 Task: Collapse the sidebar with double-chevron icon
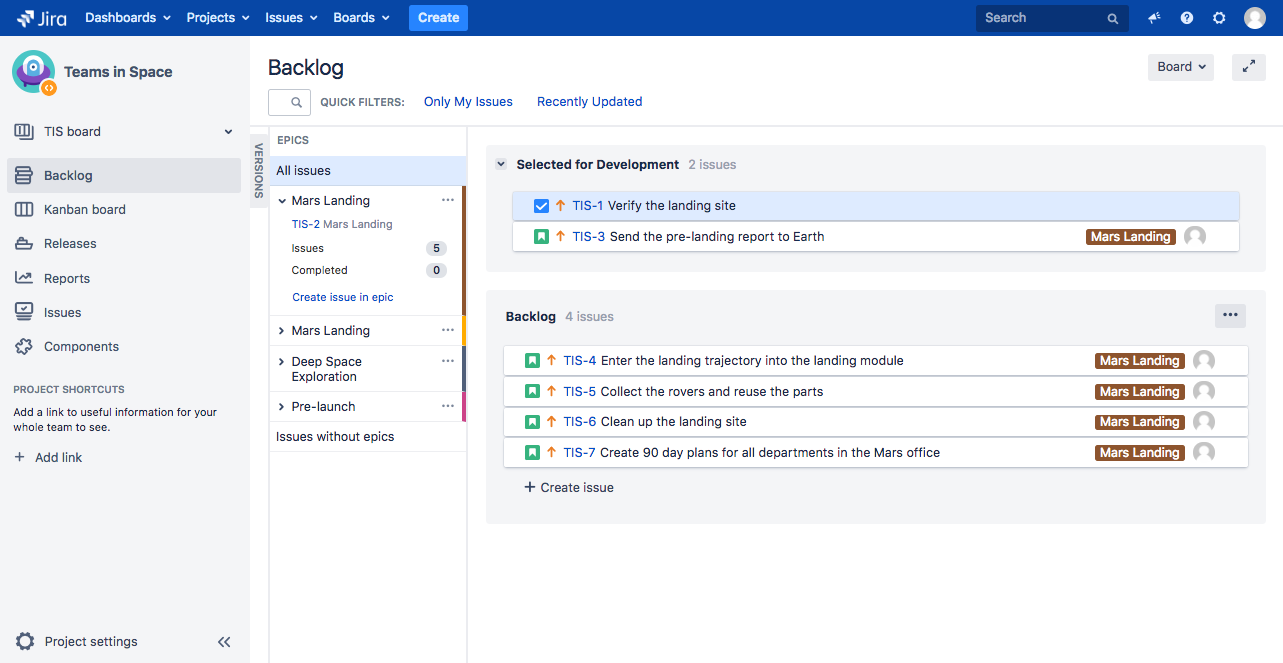224,642
